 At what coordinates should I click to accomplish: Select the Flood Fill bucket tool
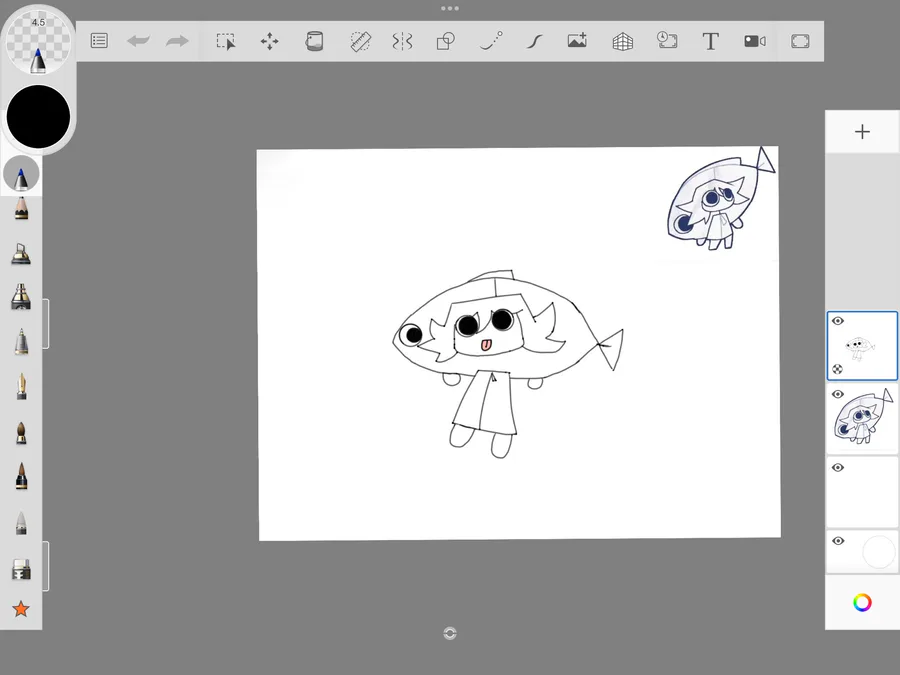click(x=314, y=41)
